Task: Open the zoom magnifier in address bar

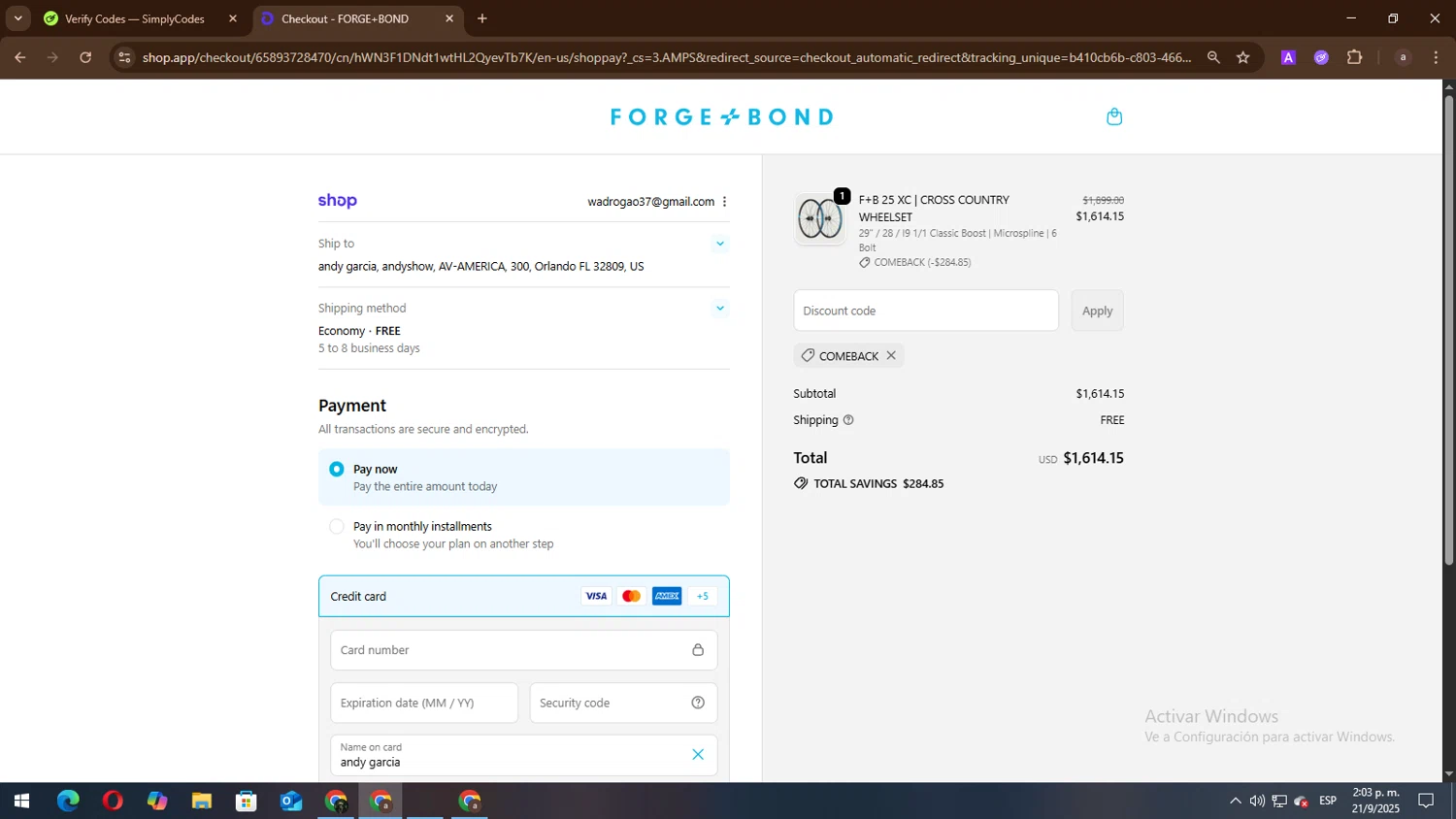Action: [1213, 57]
